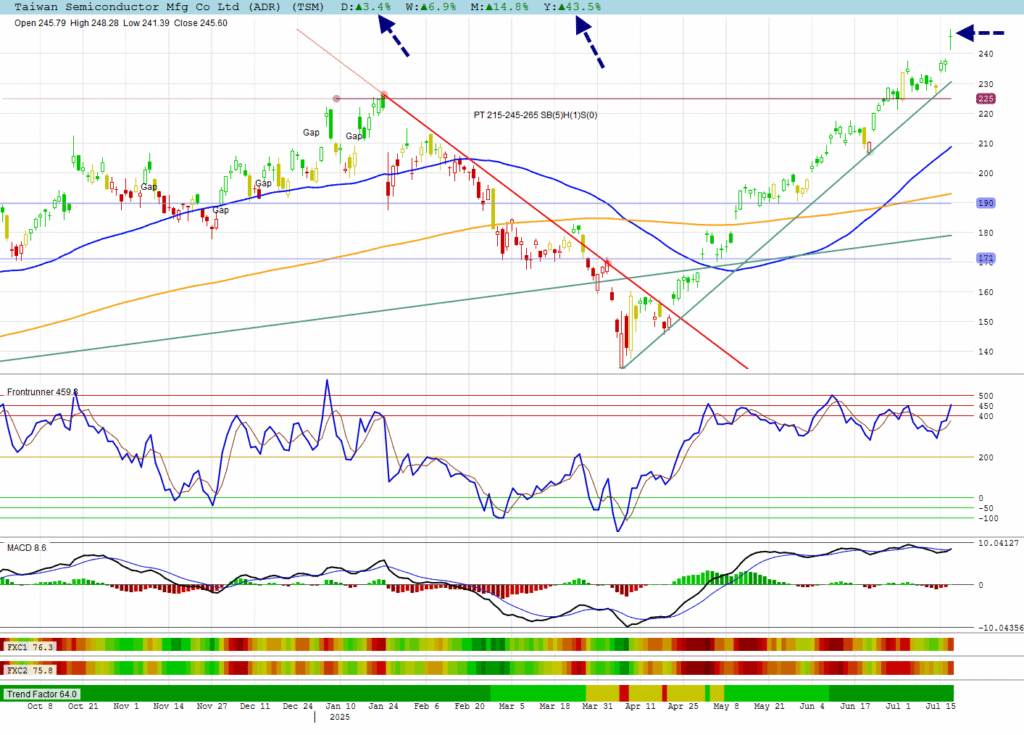The height and width of the screenshot is (735, 1024).
Task: Click the Nov 1 date label
Action: [x=126, y=706]
